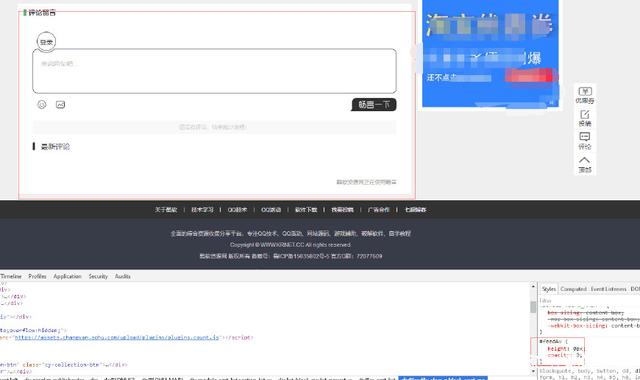Click the Elements panel scrollbar thumb
This screenshot has height=380, width=640.
(x=533, y=307)
